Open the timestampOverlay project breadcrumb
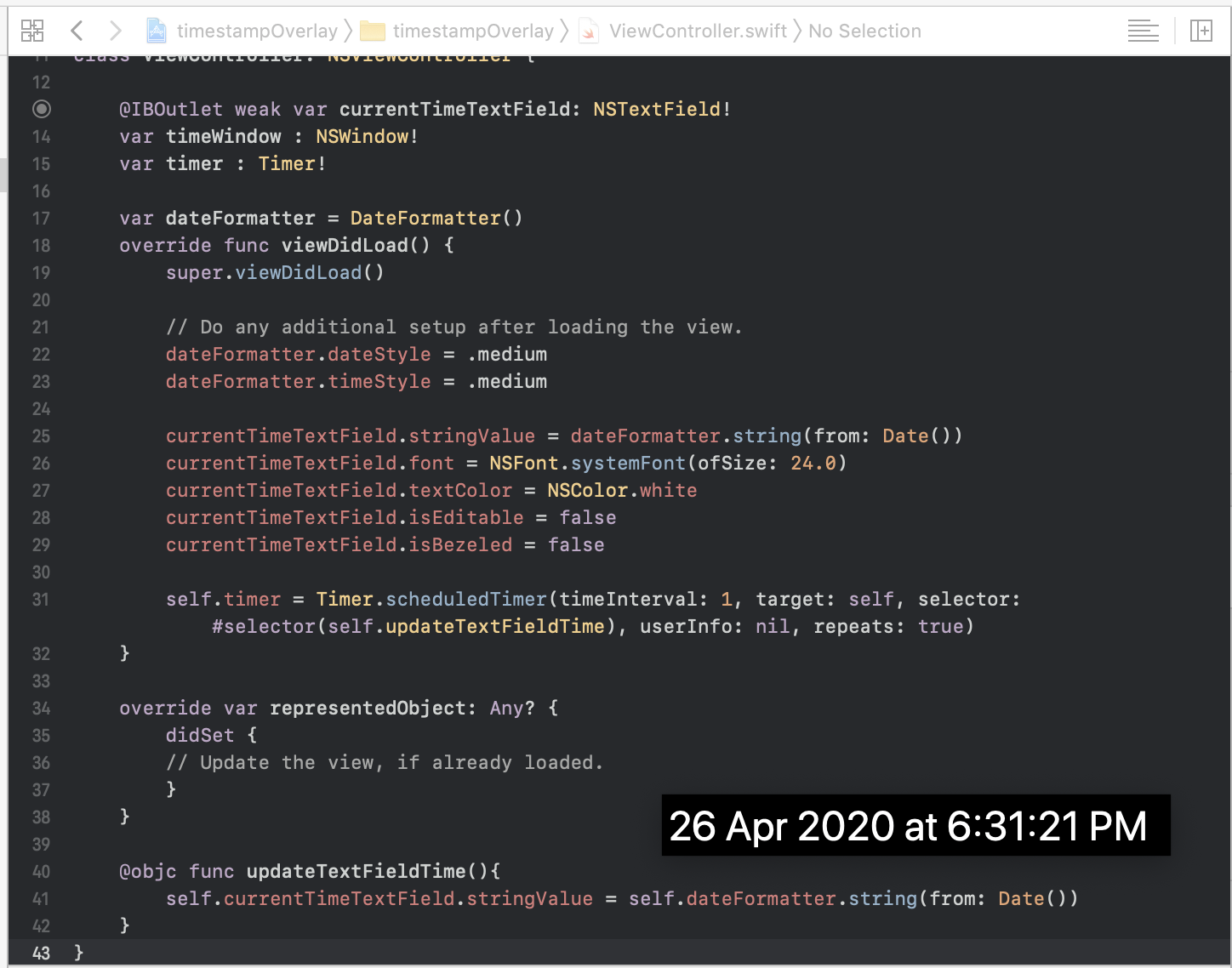This screenshot has width=1232, height=968. (x=257, y=31)
